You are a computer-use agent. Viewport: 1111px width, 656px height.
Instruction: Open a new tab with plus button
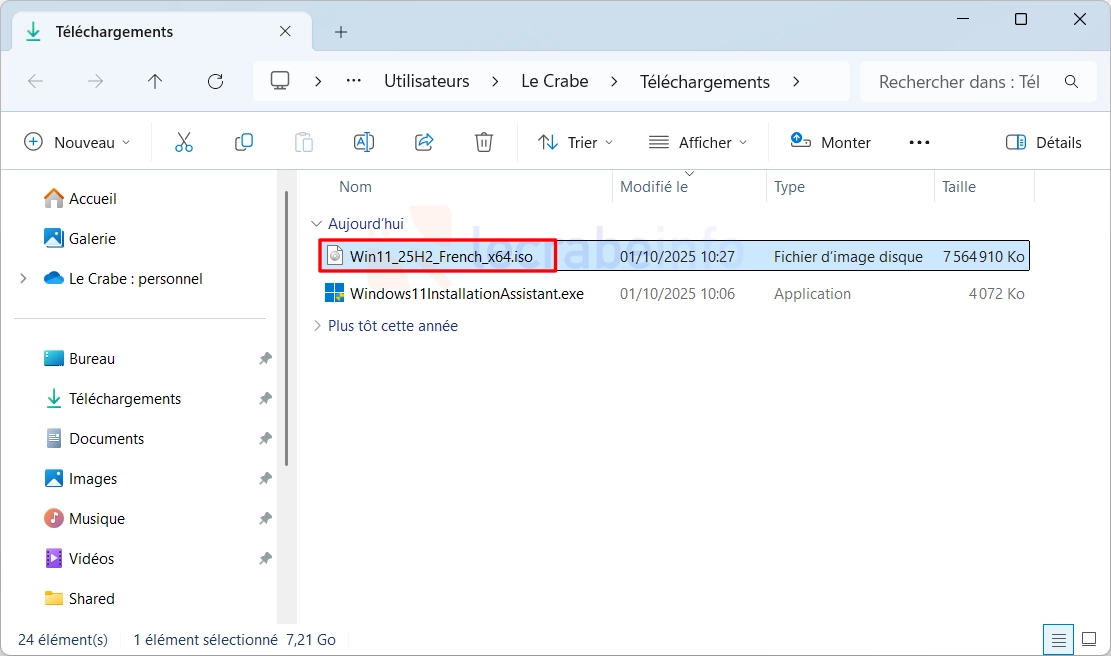pos(341,32)
